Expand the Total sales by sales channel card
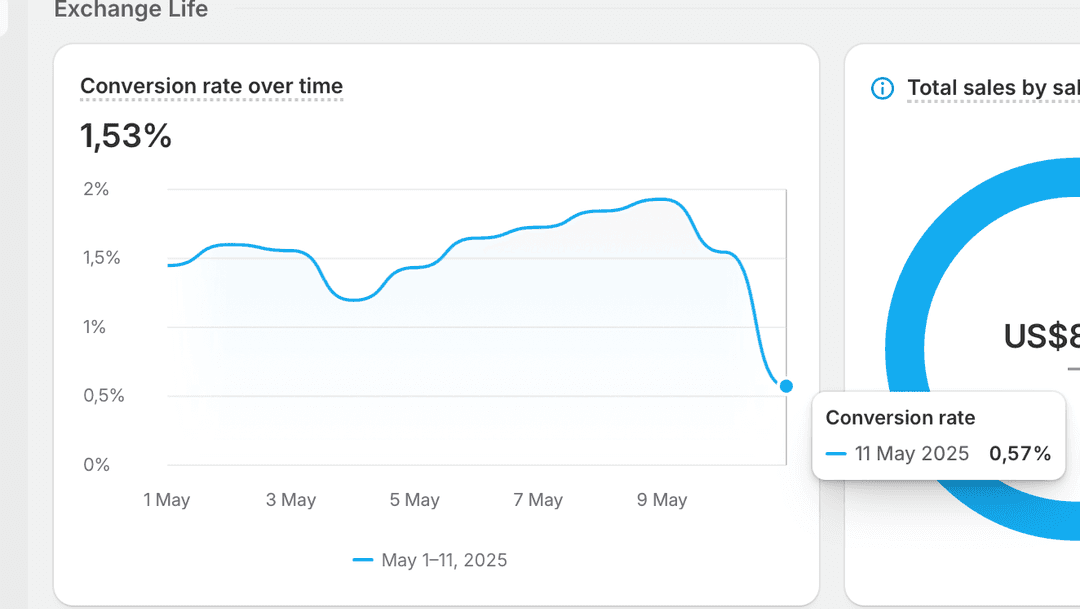This screenshot has width=1080, height=609. click(990, 88)
